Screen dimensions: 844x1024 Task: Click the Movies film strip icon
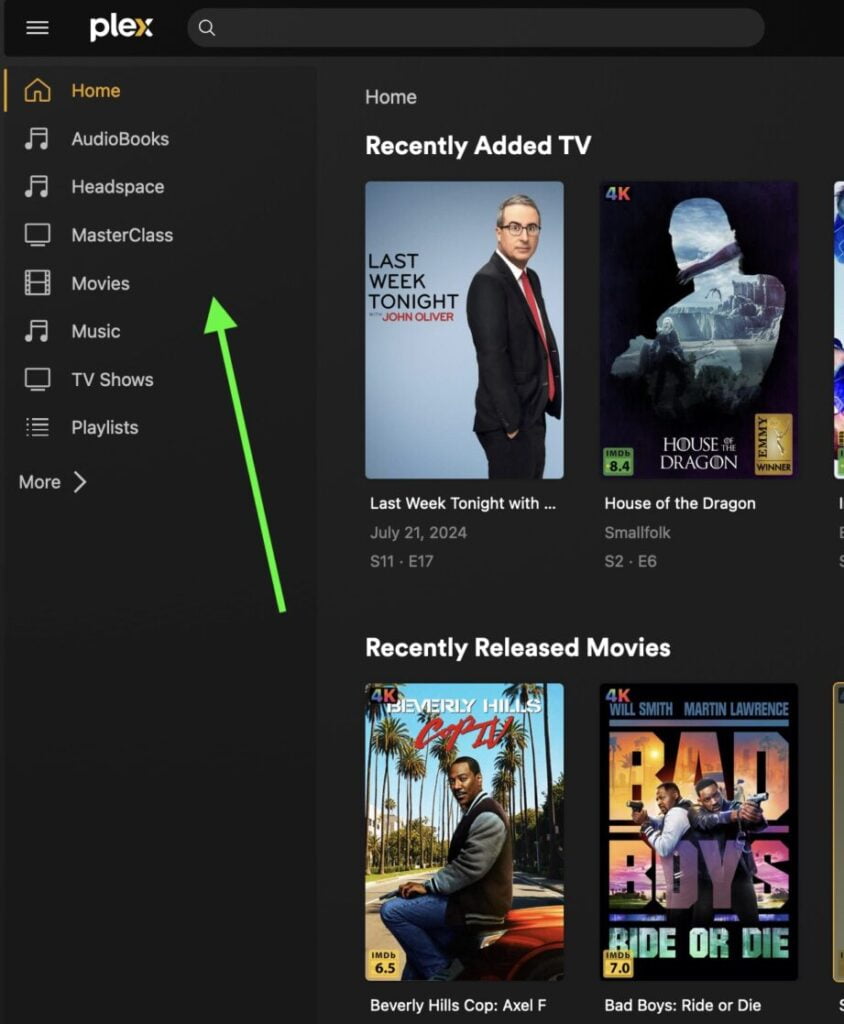[x=37, y=283]
